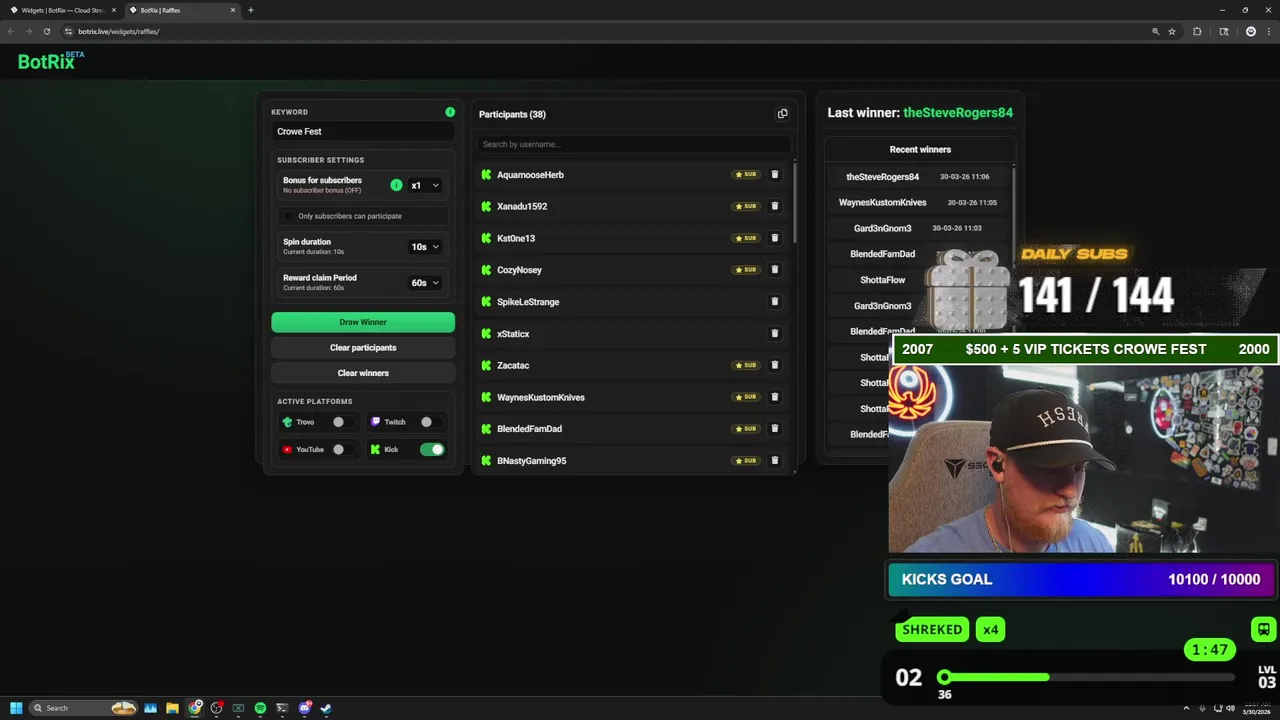Screen dimensions: 1280x720
Task: Delete SpikeLeStrange entry
Action: (x=774, y=301)
